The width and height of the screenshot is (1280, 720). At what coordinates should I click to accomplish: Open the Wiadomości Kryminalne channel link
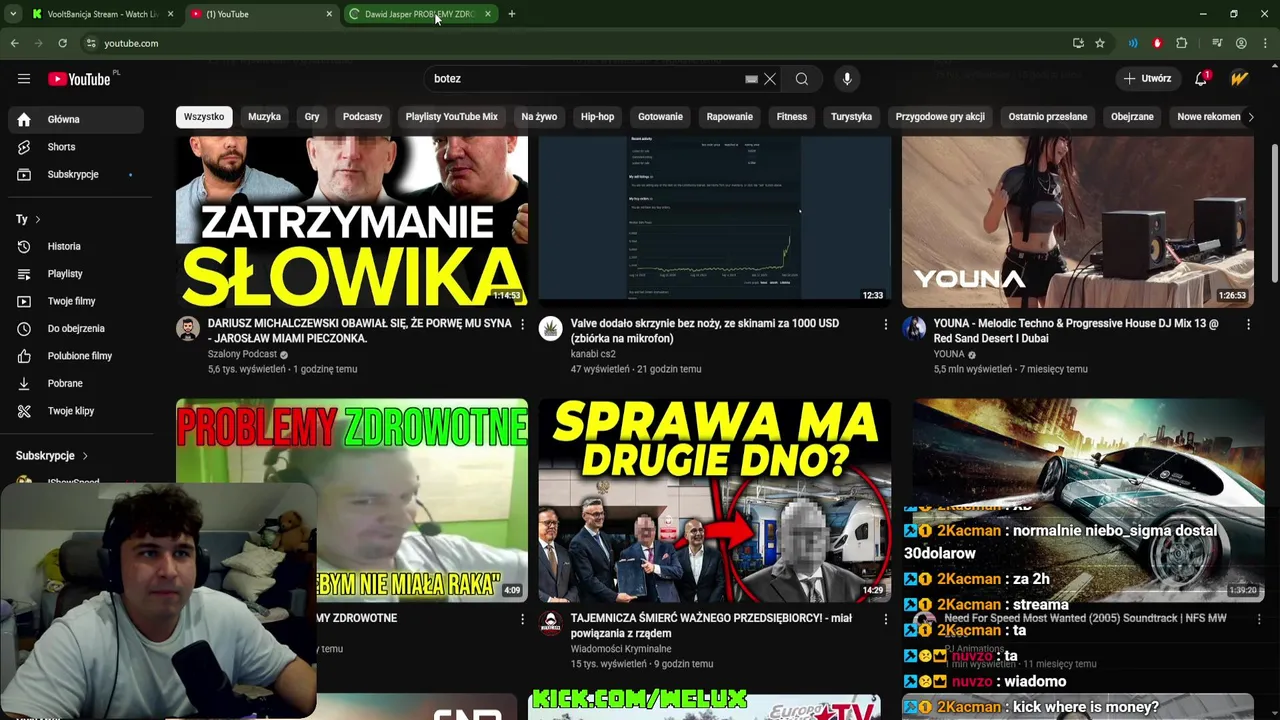pos(621,649)
